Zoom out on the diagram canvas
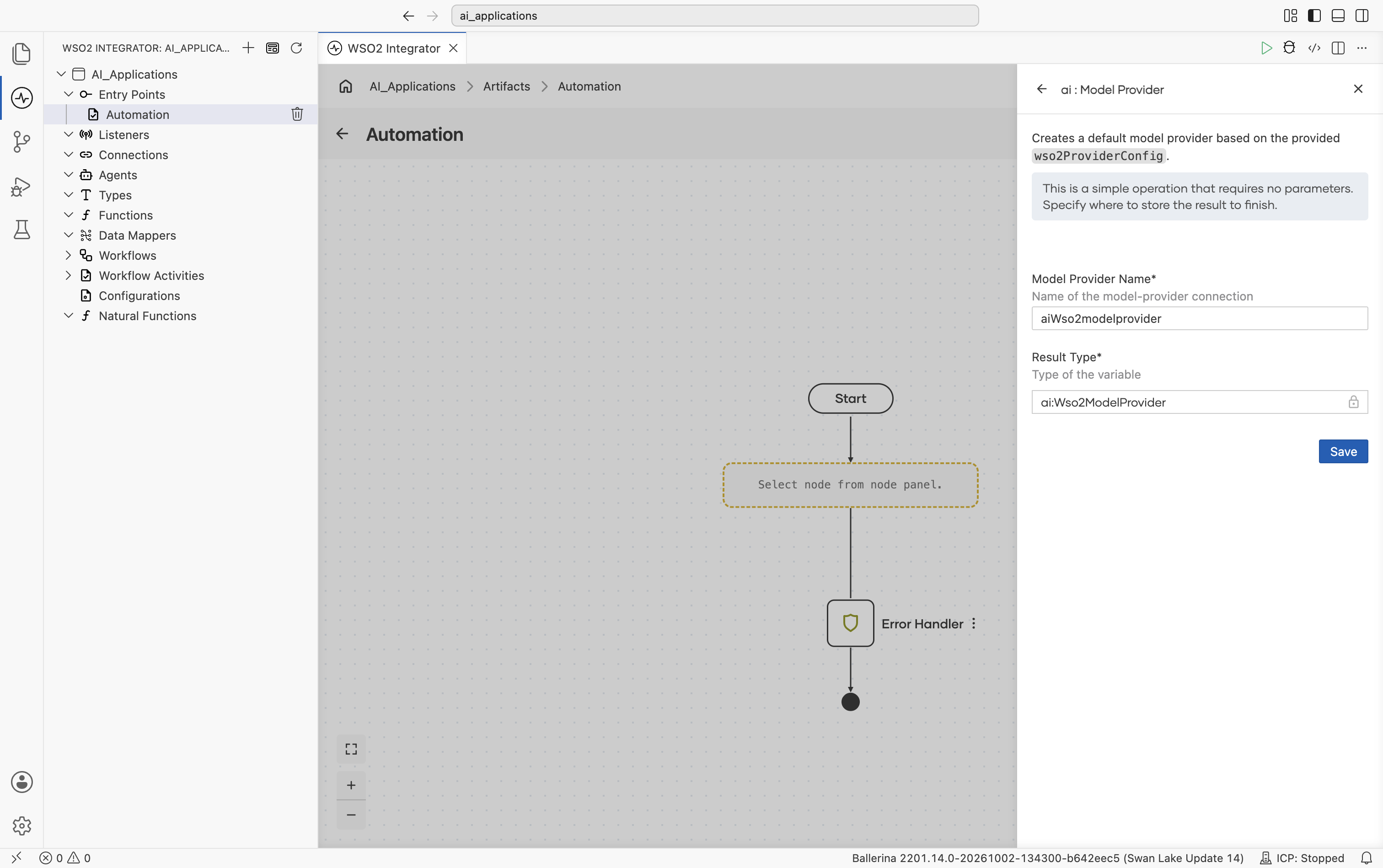 pyautogui.click(x=351, y=814)
